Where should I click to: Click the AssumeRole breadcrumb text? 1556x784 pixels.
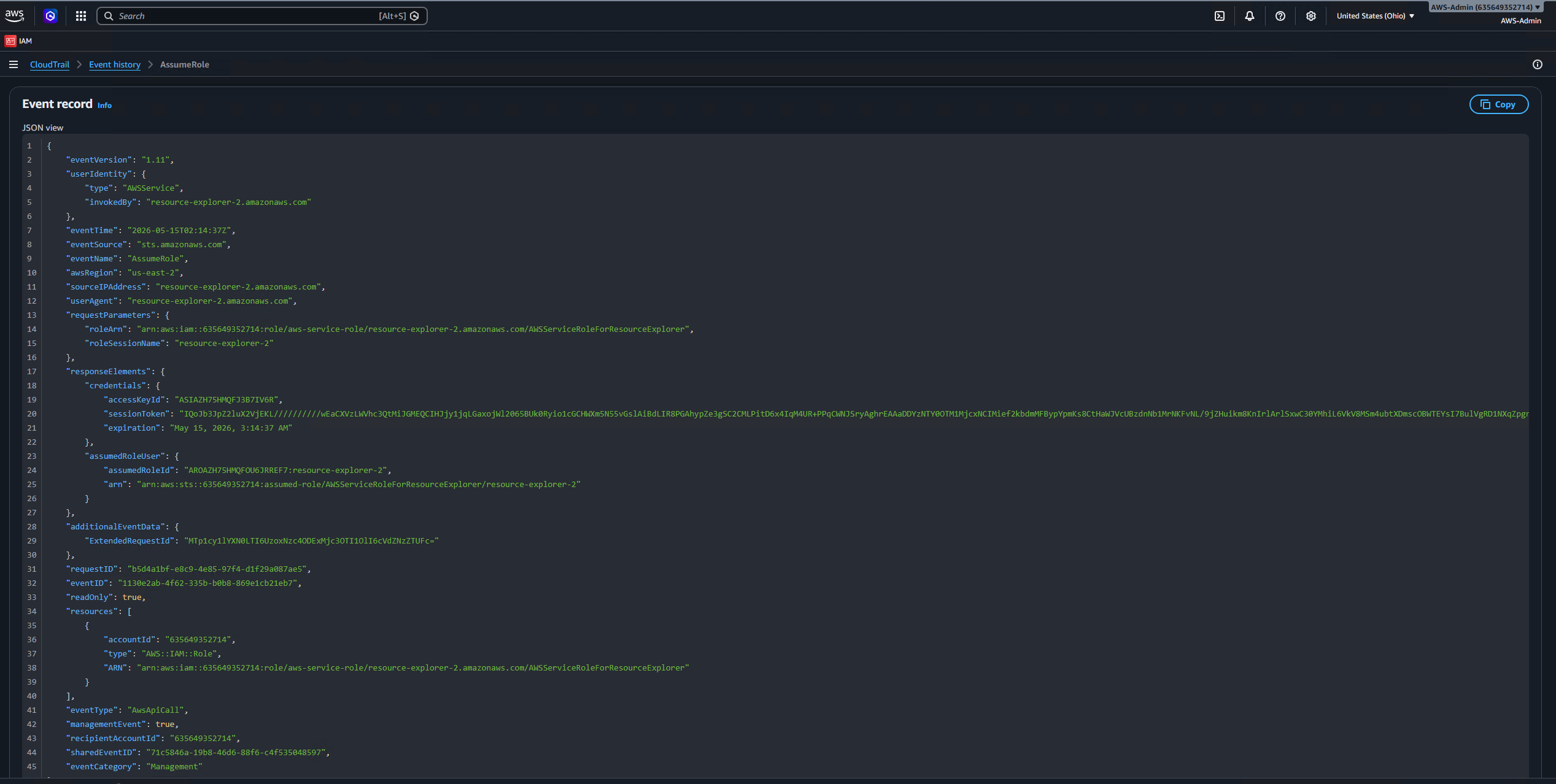coord(185,64)
